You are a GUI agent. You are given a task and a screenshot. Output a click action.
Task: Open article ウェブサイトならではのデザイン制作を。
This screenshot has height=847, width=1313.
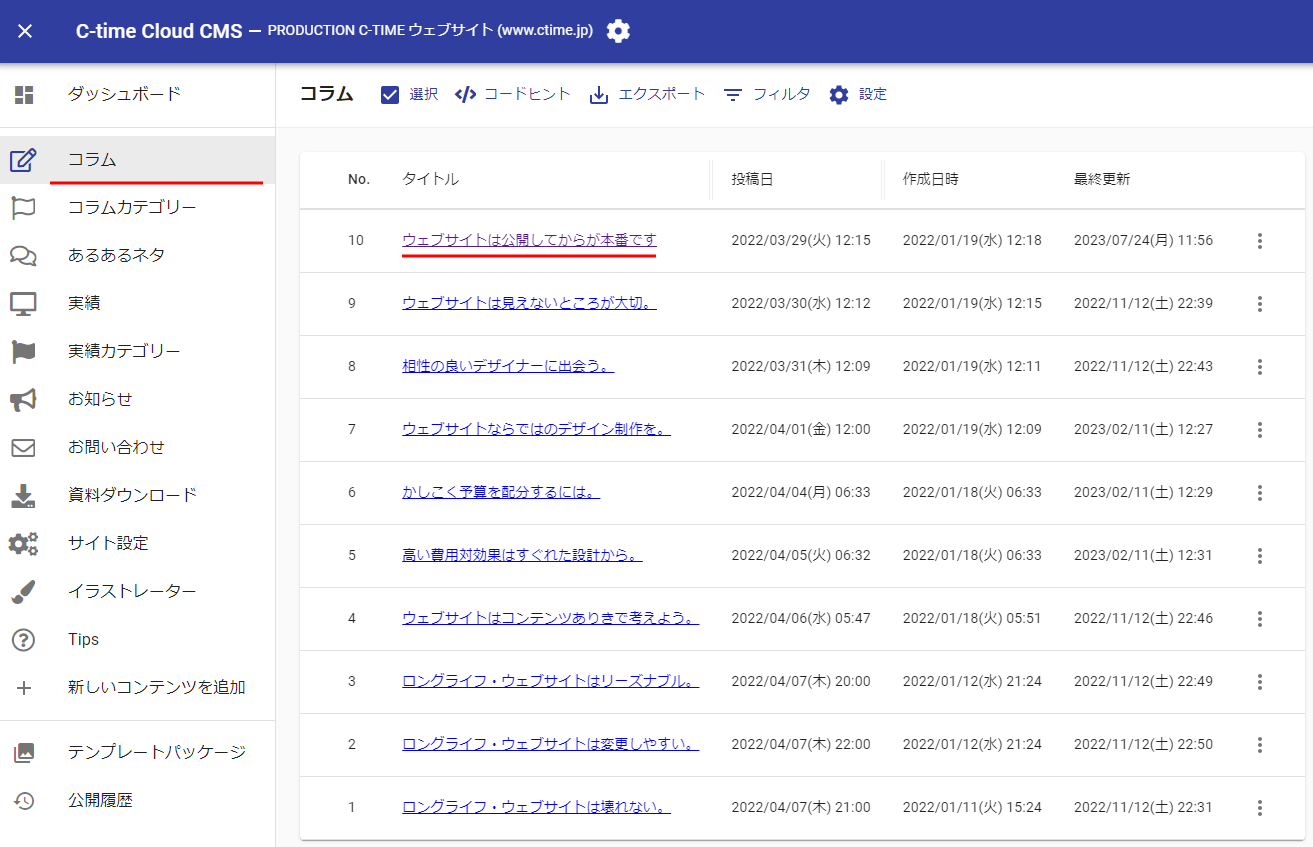536,429
